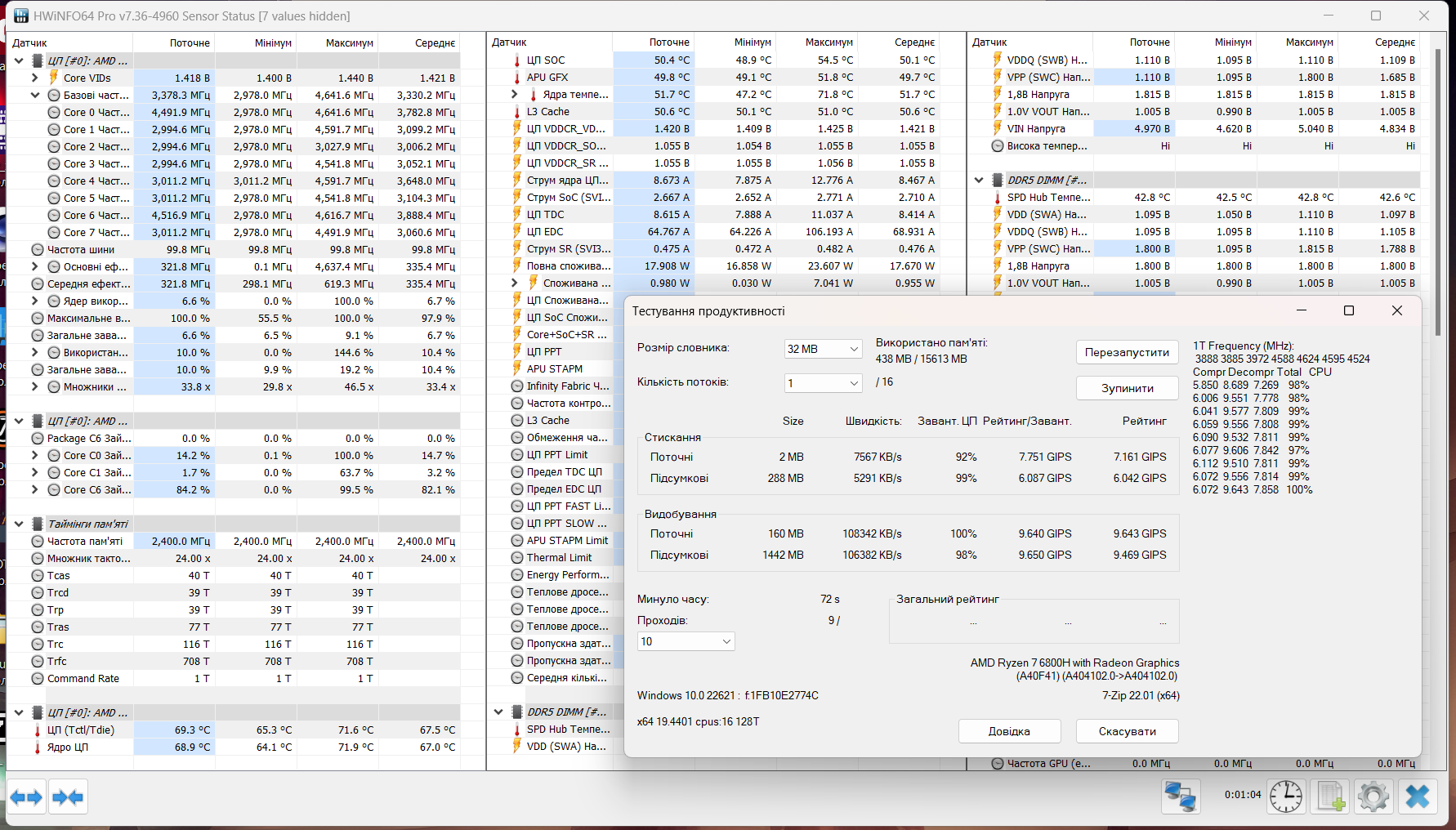1456x830 pixels.
Task: Open the Розмір словника 32 MB dropdown
Action: pyautogui.click(x=823, y=349)
